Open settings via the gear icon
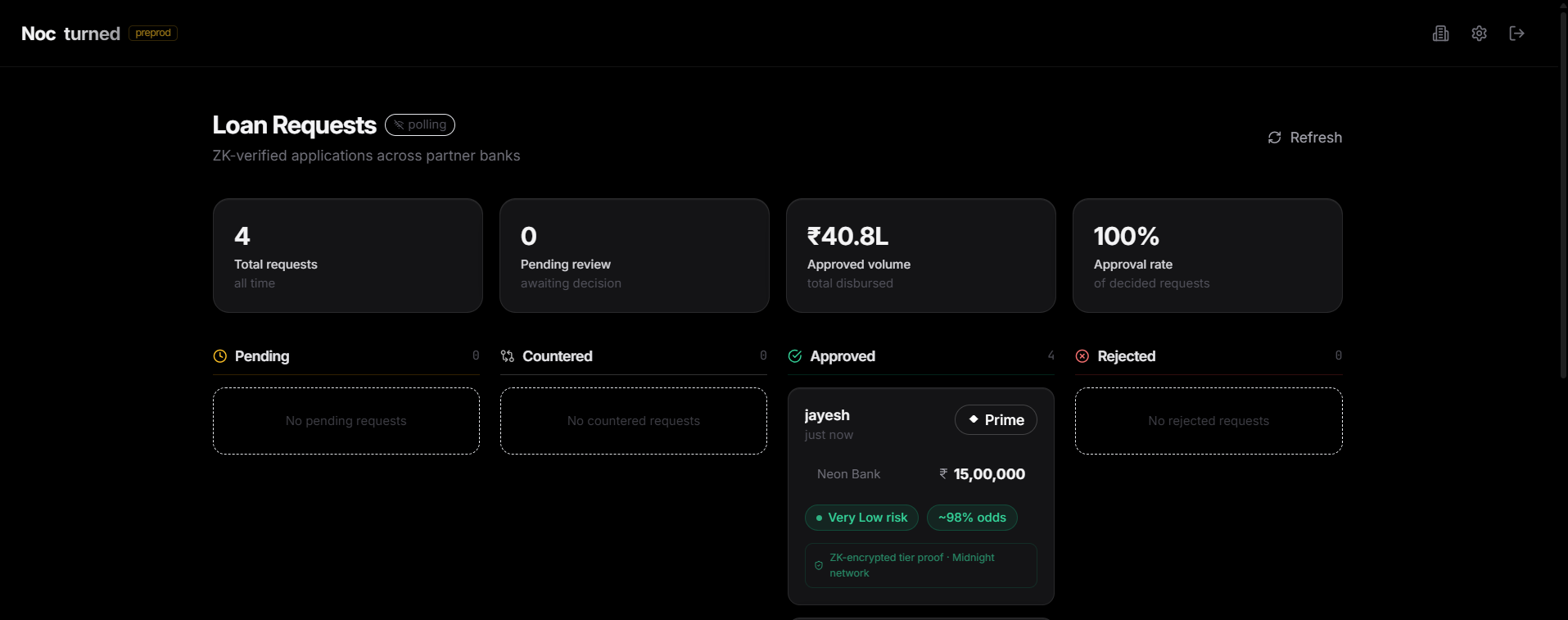Screen dimensions: 1568x620 1479,34
